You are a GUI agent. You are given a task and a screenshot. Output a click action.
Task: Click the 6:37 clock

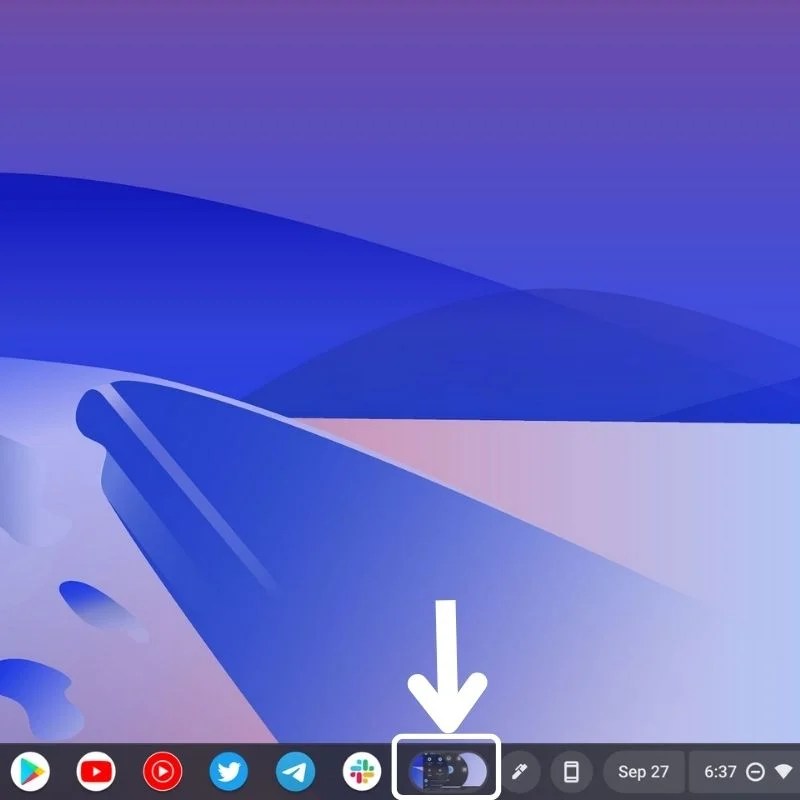coord(720,772)
